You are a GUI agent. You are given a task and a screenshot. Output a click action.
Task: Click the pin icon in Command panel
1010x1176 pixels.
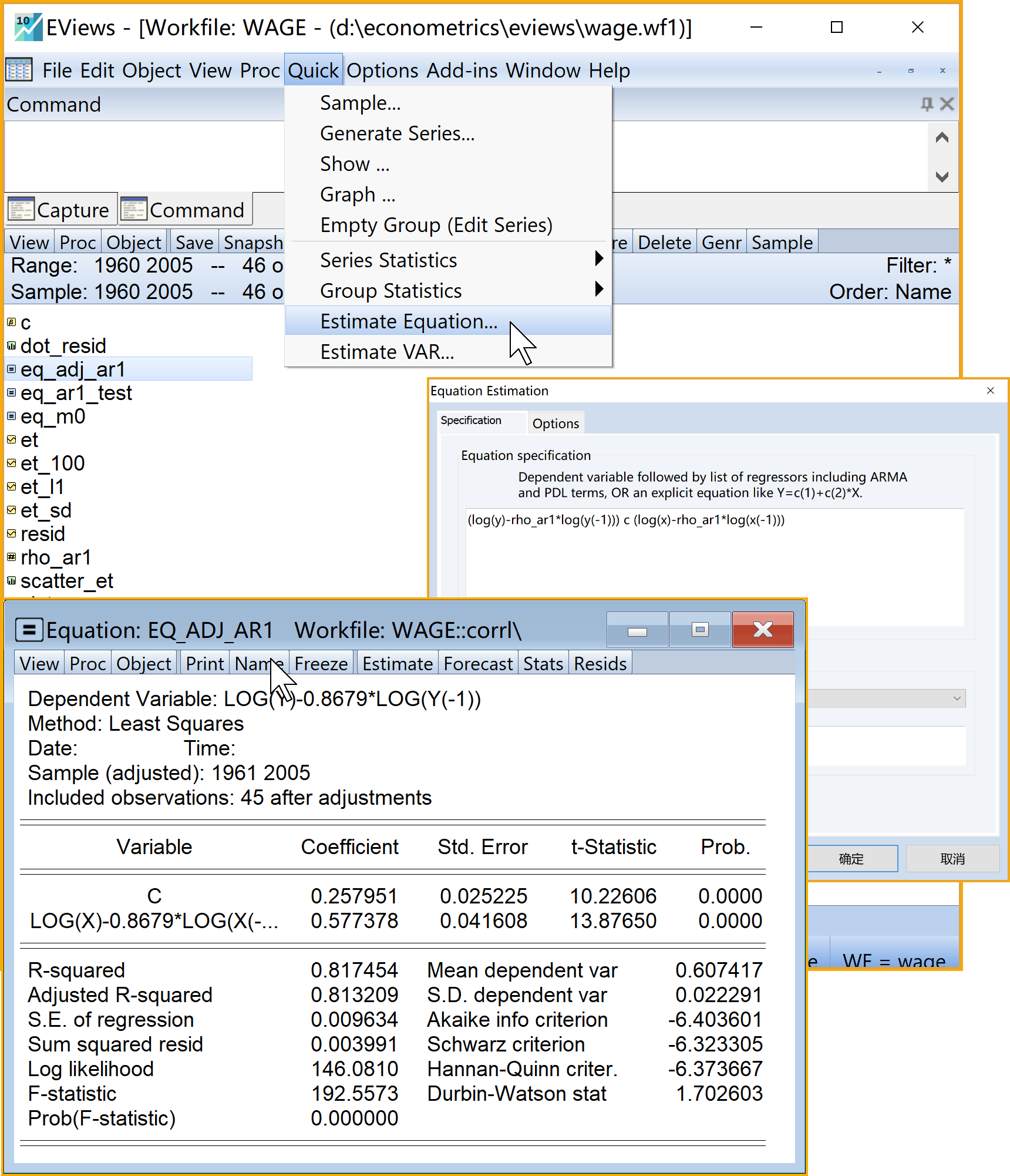[x=927, y=104]
